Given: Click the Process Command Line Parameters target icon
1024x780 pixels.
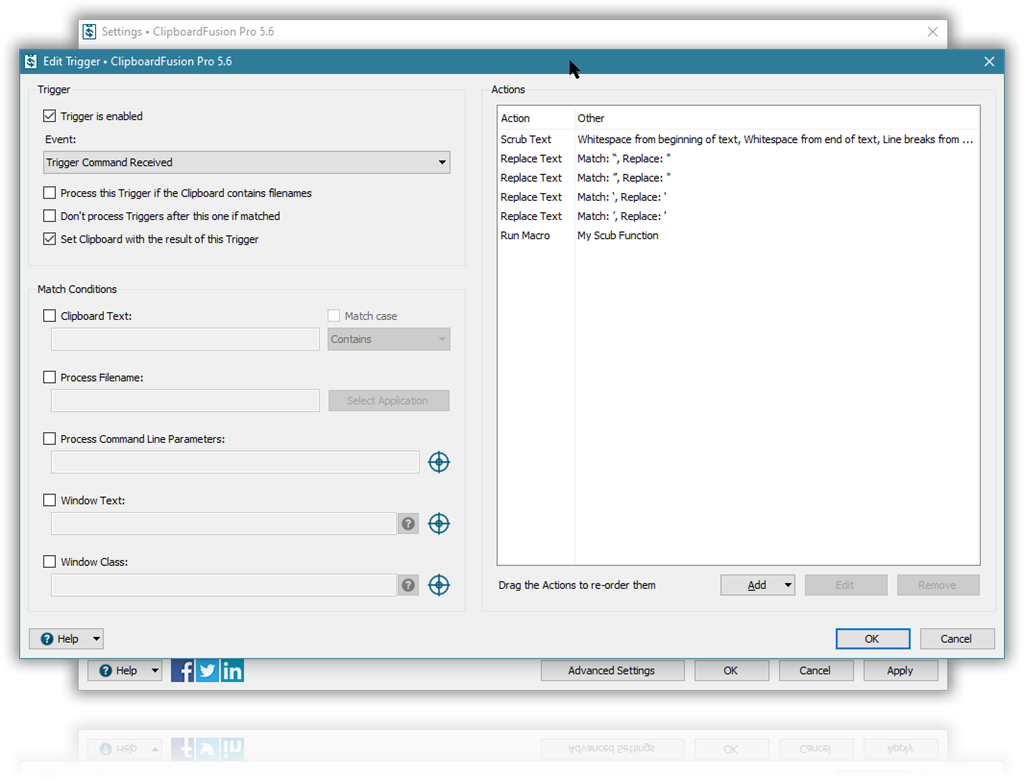Looking at the screenshot, I should click(439, 462).
